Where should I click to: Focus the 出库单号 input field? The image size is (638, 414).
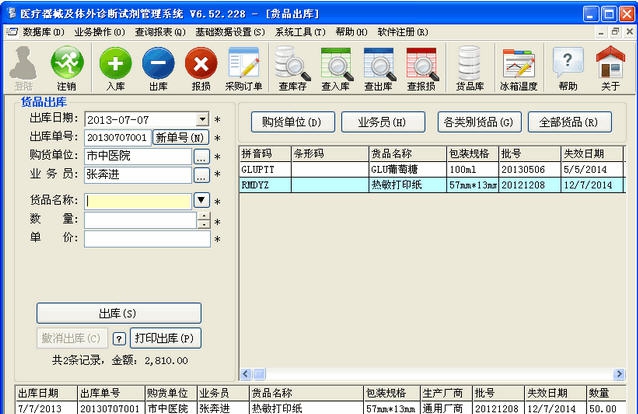(118, 138)
